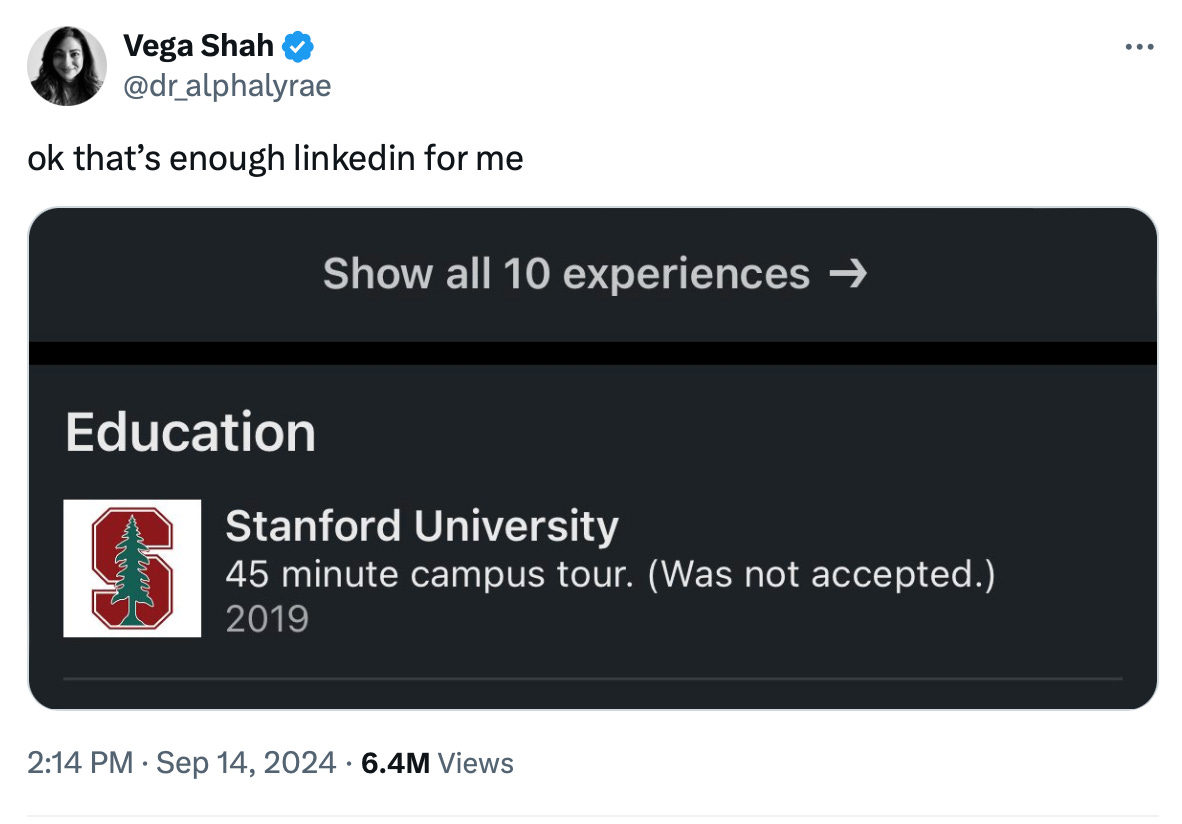
Task: Click the number 10 in 'Show all'
Action: pos(526,274)
